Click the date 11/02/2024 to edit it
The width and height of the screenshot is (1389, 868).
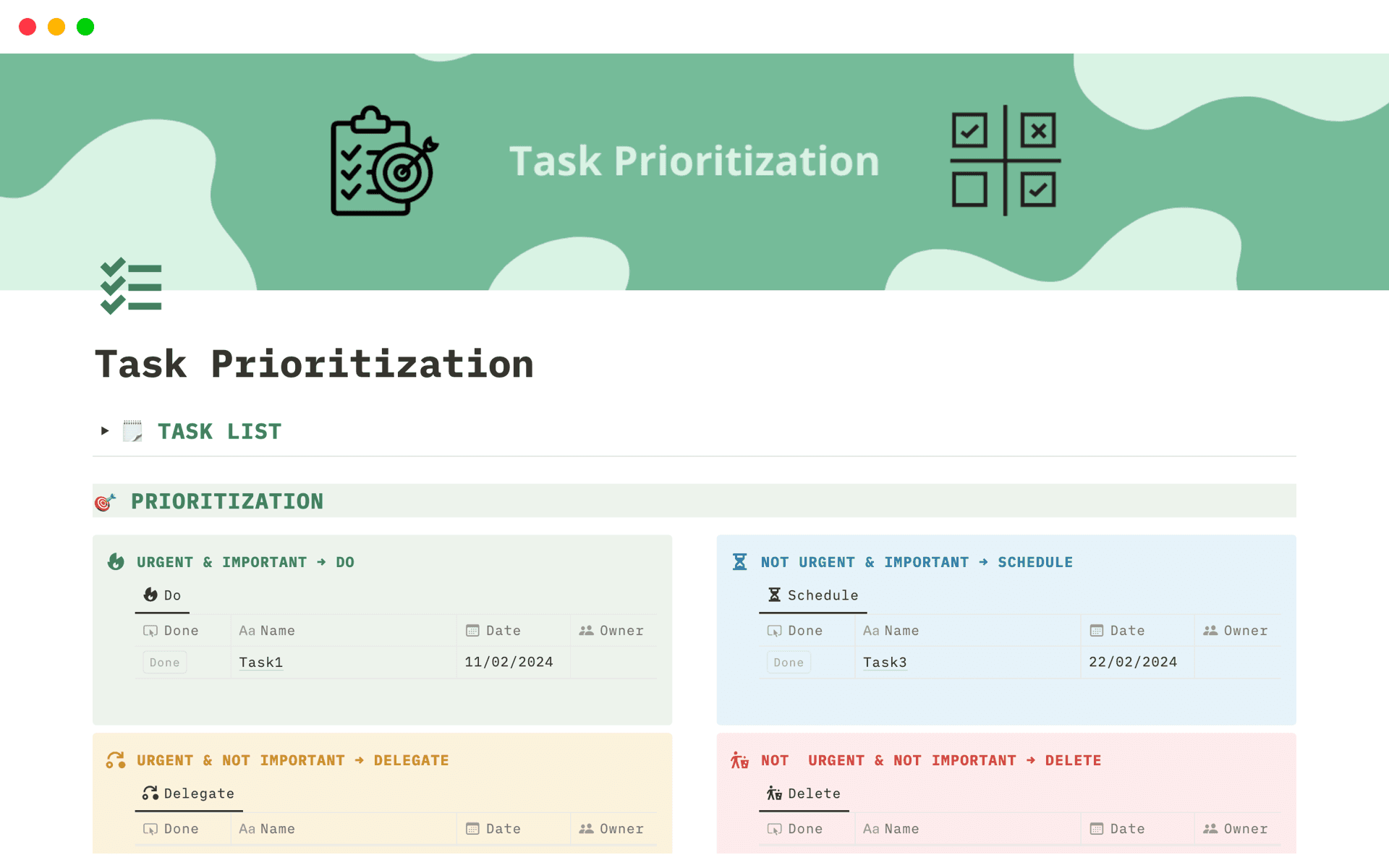pyautogui.click(x=509, y=661)
